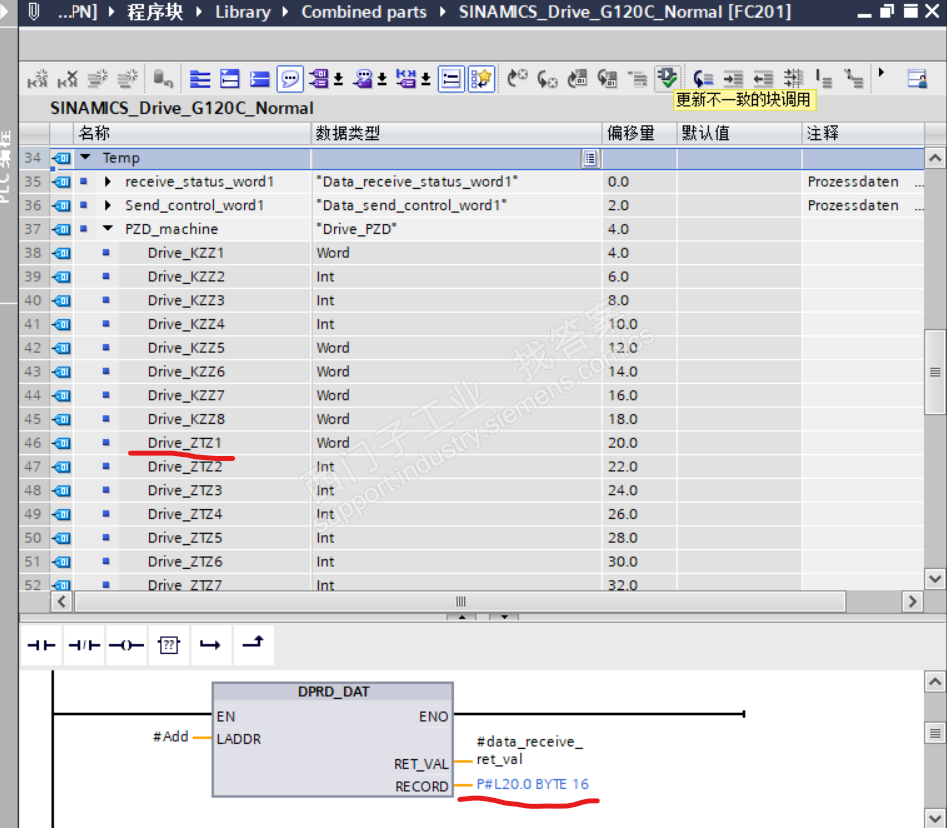Click the indent-right toolbar icon
This screenshot has width=947, height=828.
point(733,79)
